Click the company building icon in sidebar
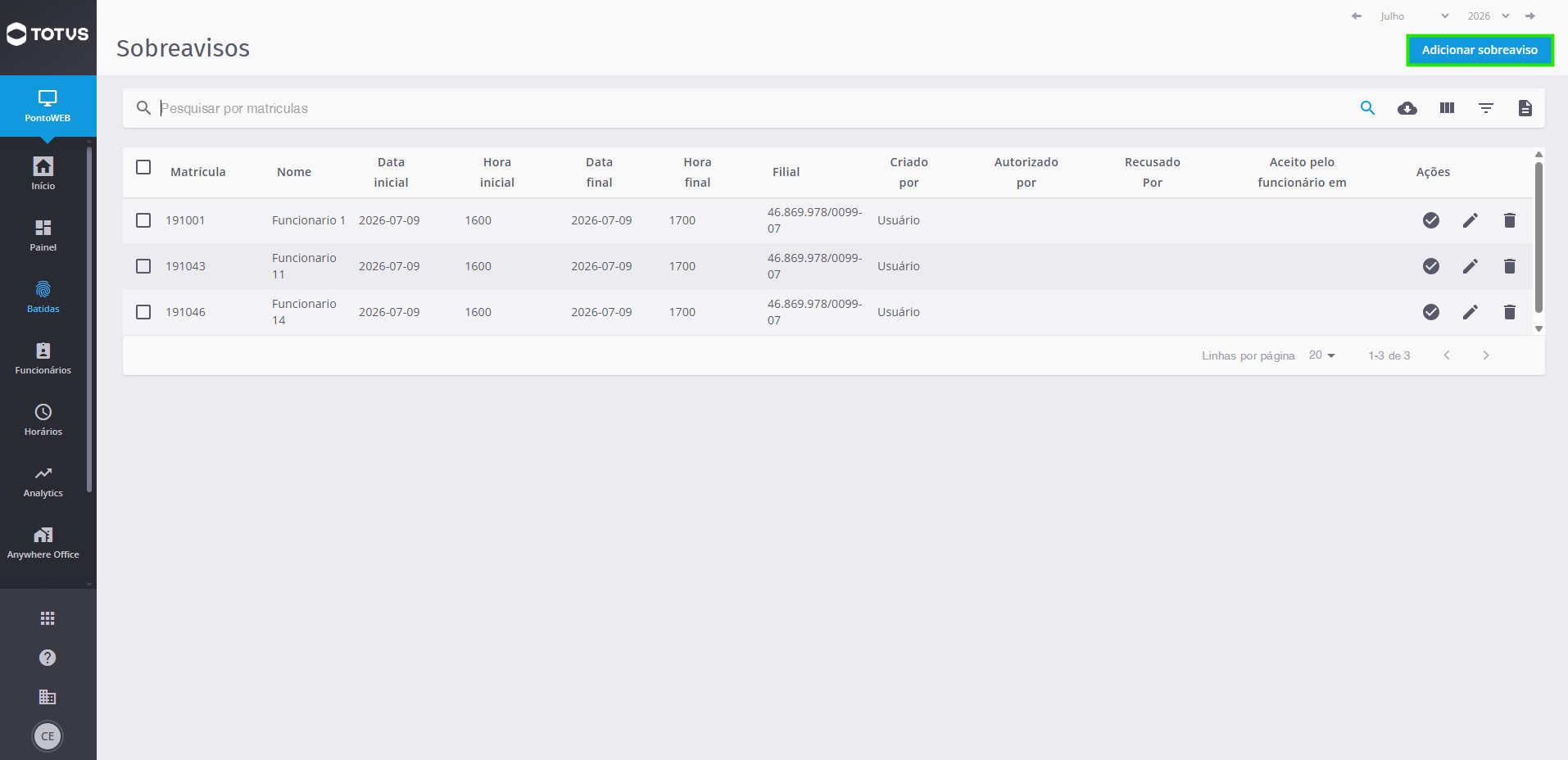Screen dimensions: 1568x760 (x=48, y=697)
